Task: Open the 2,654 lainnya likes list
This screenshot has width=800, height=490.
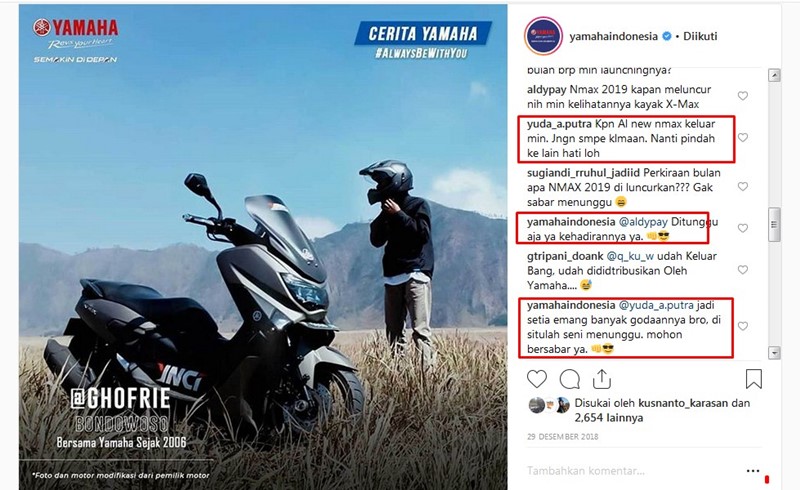Action: [x=609, y=418]
